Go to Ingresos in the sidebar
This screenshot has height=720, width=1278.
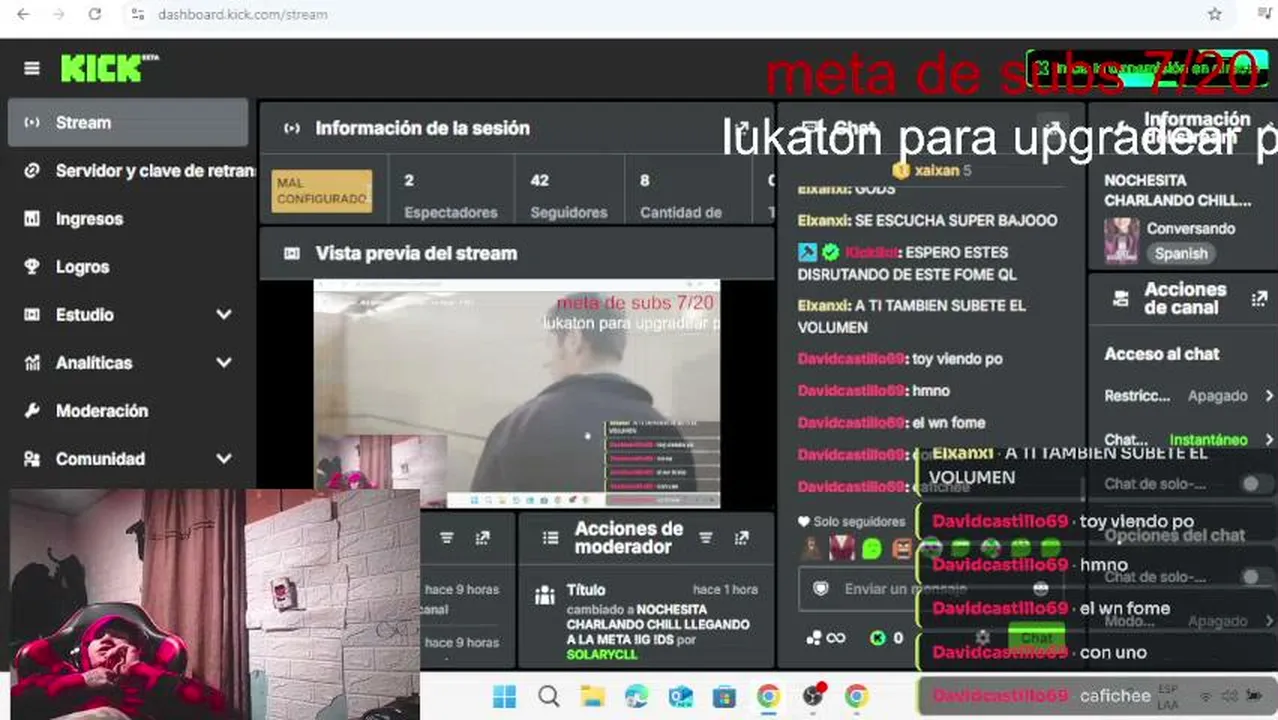point(89,219)
